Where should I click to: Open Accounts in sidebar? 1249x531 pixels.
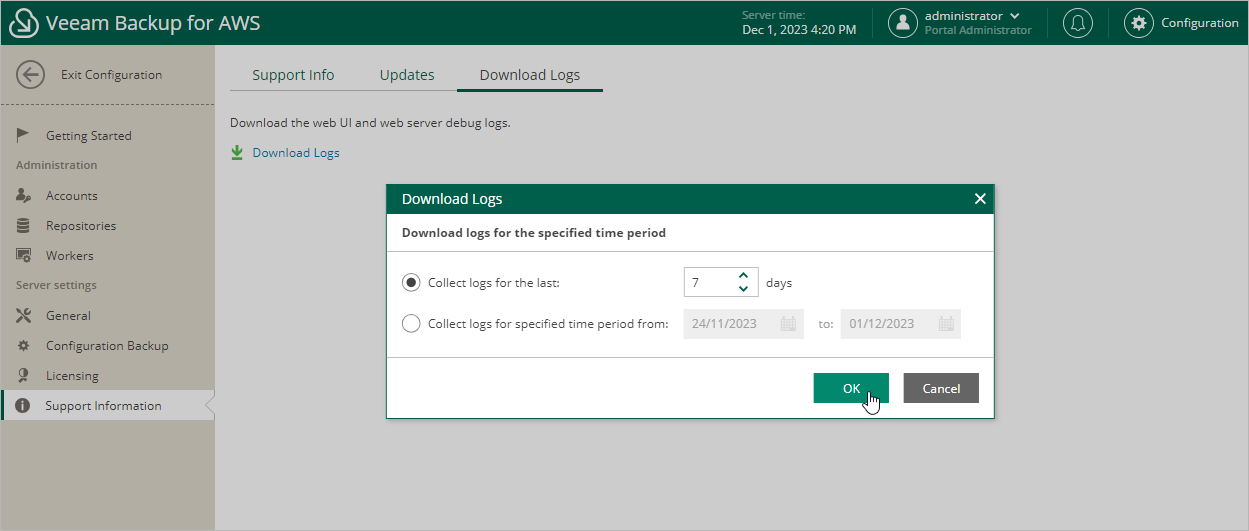tap(72, 196)
